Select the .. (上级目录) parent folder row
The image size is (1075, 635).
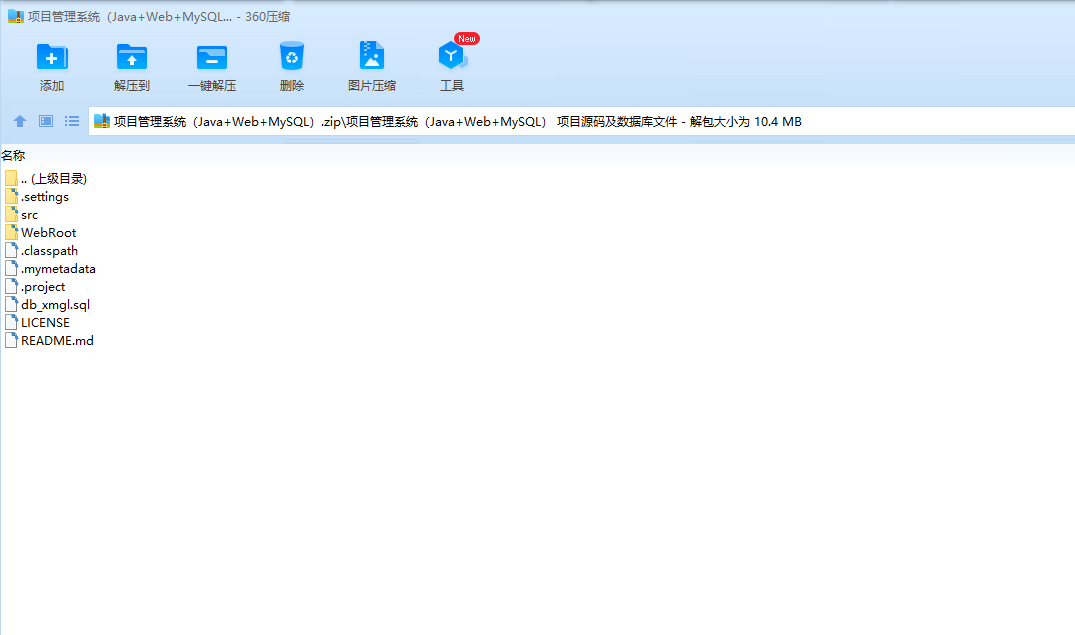coord(46,178)
